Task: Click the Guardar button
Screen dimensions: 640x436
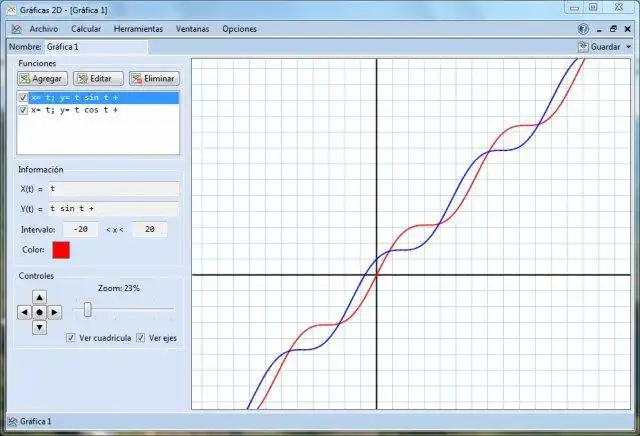Action: (600, 47)
